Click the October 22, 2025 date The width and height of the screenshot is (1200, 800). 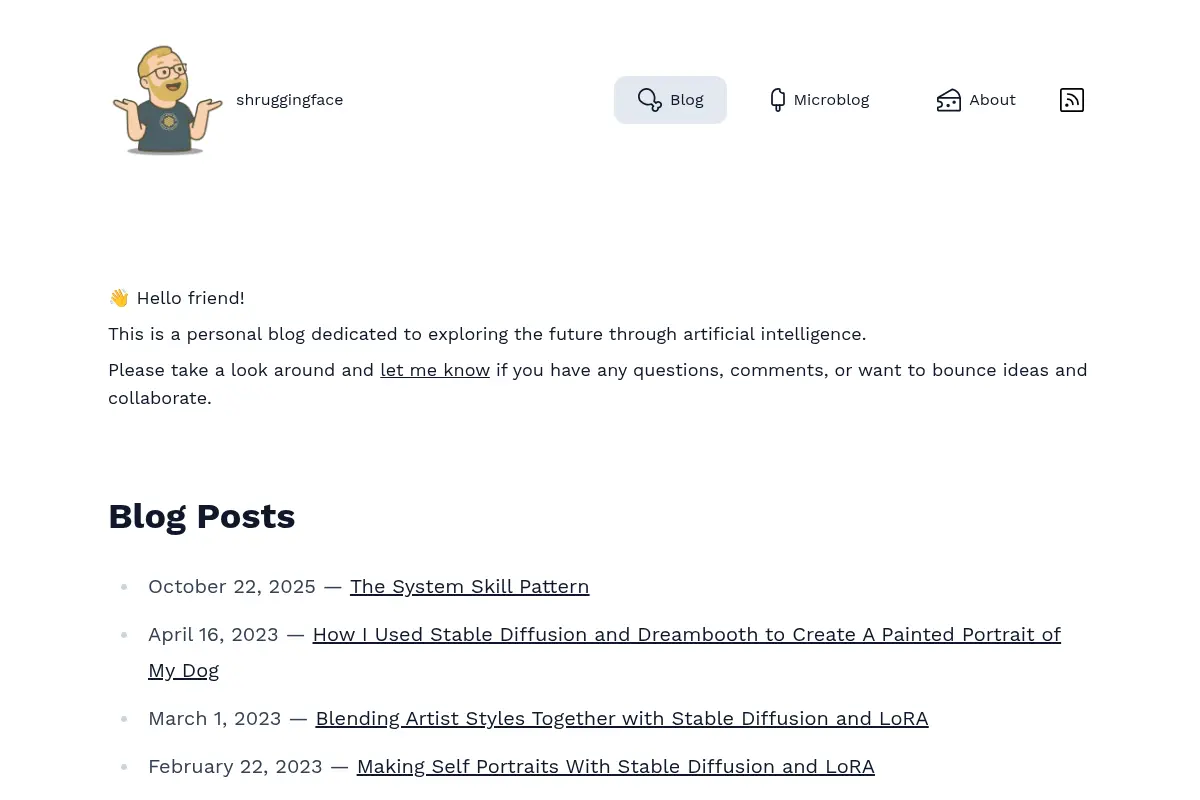tap(232, 587)
